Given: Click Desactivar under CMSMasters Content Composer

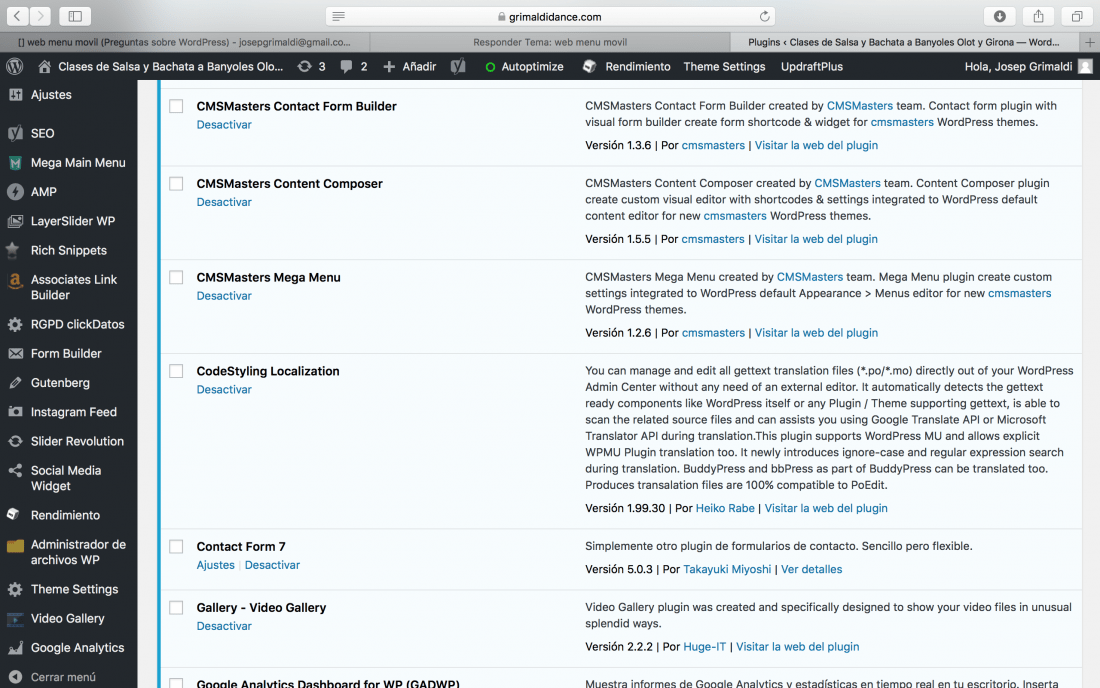Looking at the screenshot, I should [224, 202].
